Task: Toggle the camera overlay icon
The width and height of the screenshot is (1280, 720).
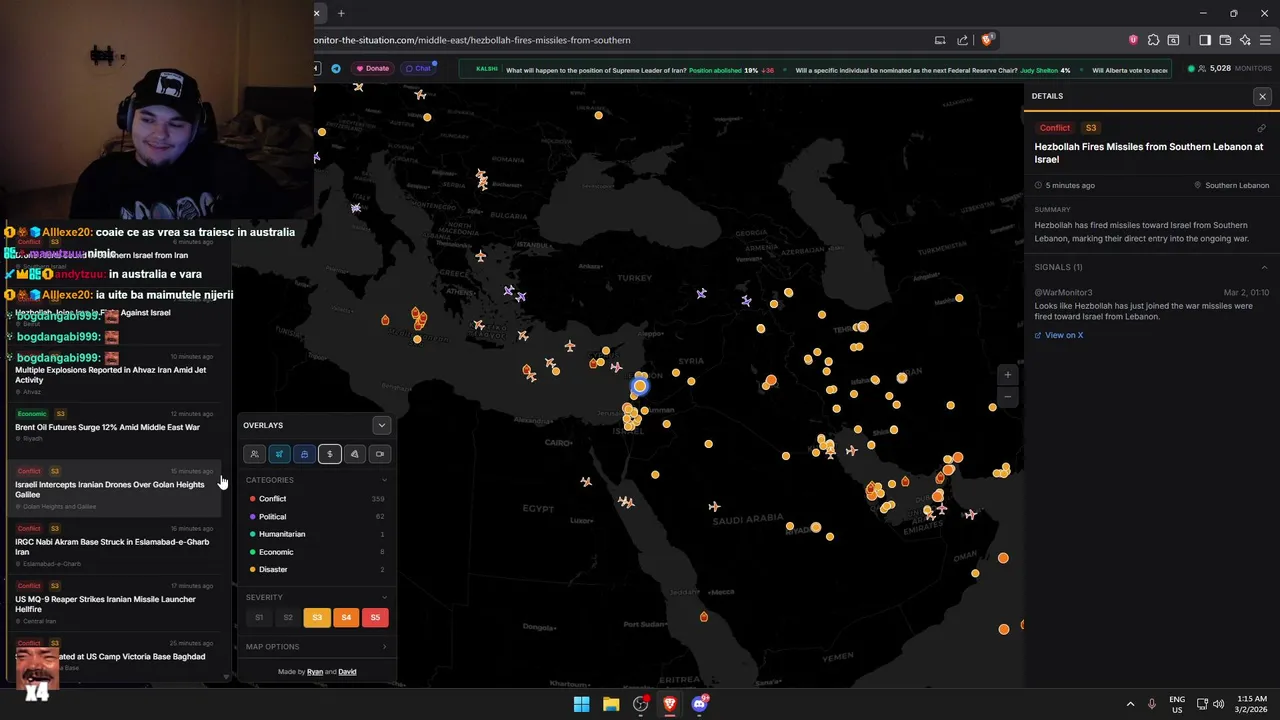Action: (x=379, y=454)
